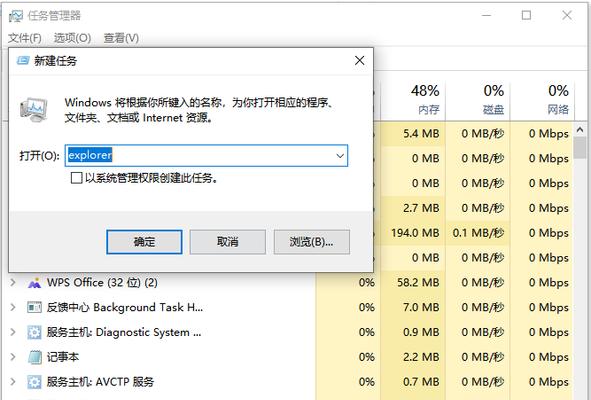Click the process list vertical scrollbar thumb
Viewport: 591px width, 400px height.
580,148
